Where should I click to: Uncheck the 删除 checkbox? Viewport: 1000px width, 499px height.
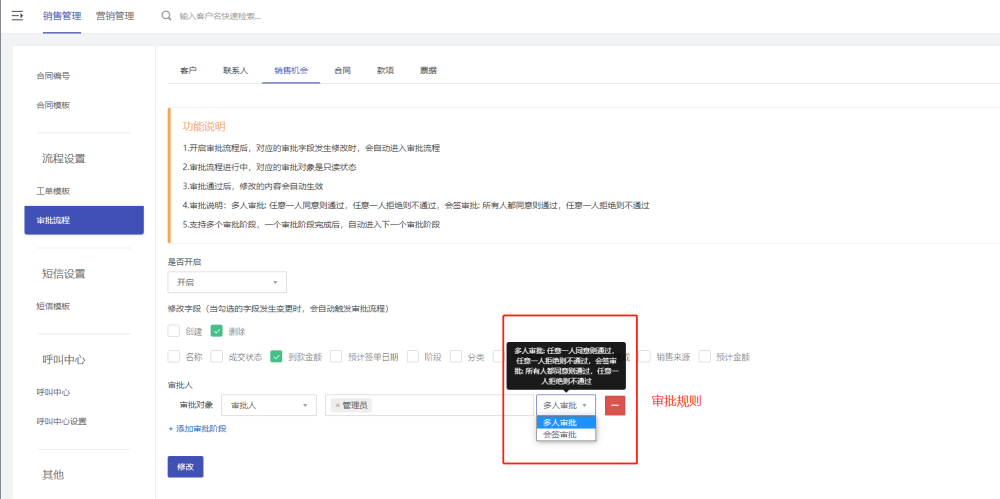pos(216,331)
